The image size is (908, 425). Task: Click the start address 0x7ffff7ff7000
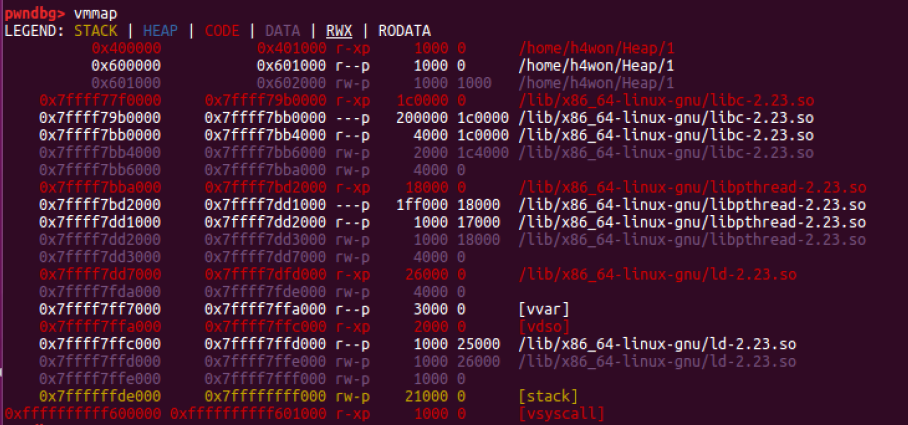(x=100, y=309)
